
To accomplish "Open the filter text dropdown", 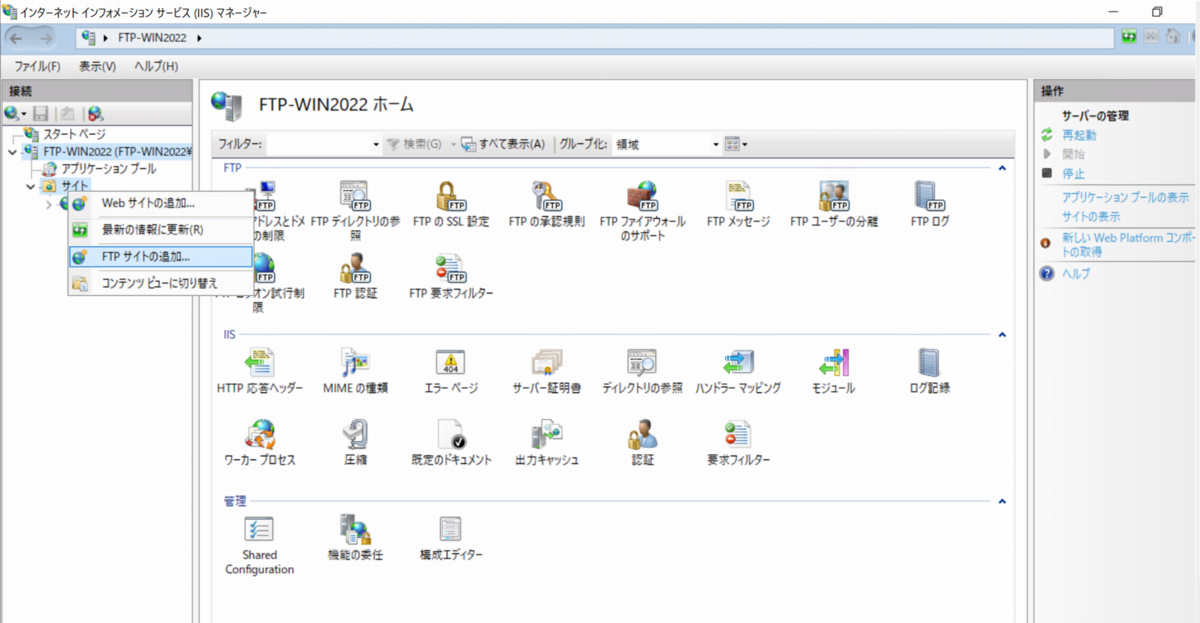I will click(x=376, y=145).
